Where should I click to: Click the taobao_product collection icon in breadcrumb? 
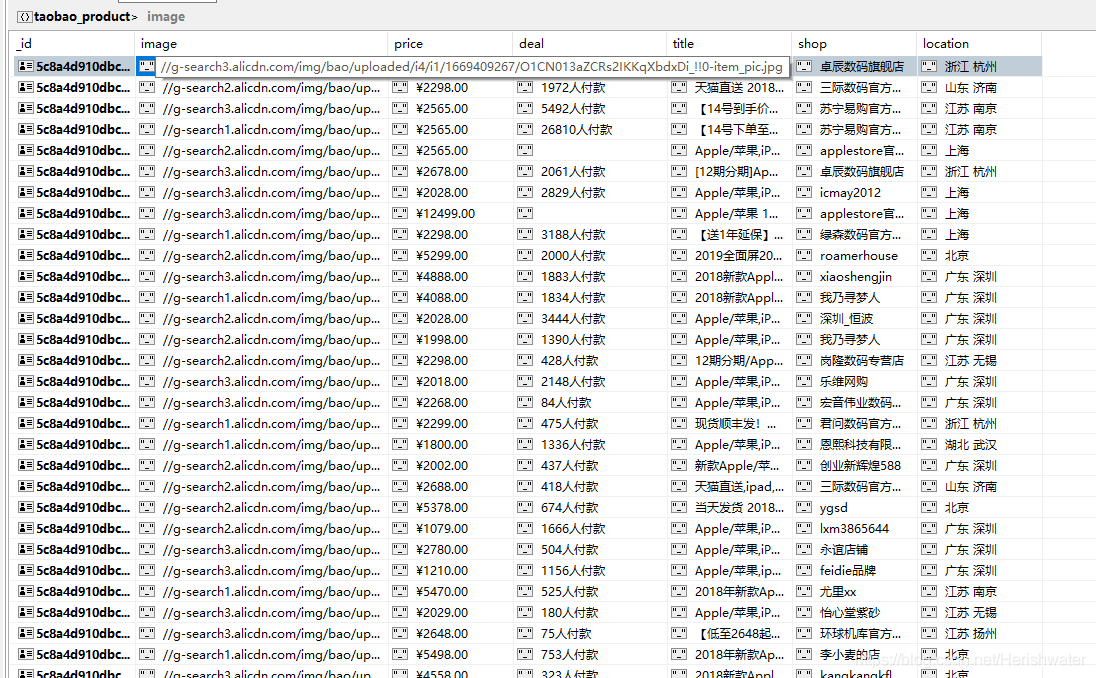tap(24, 17)
